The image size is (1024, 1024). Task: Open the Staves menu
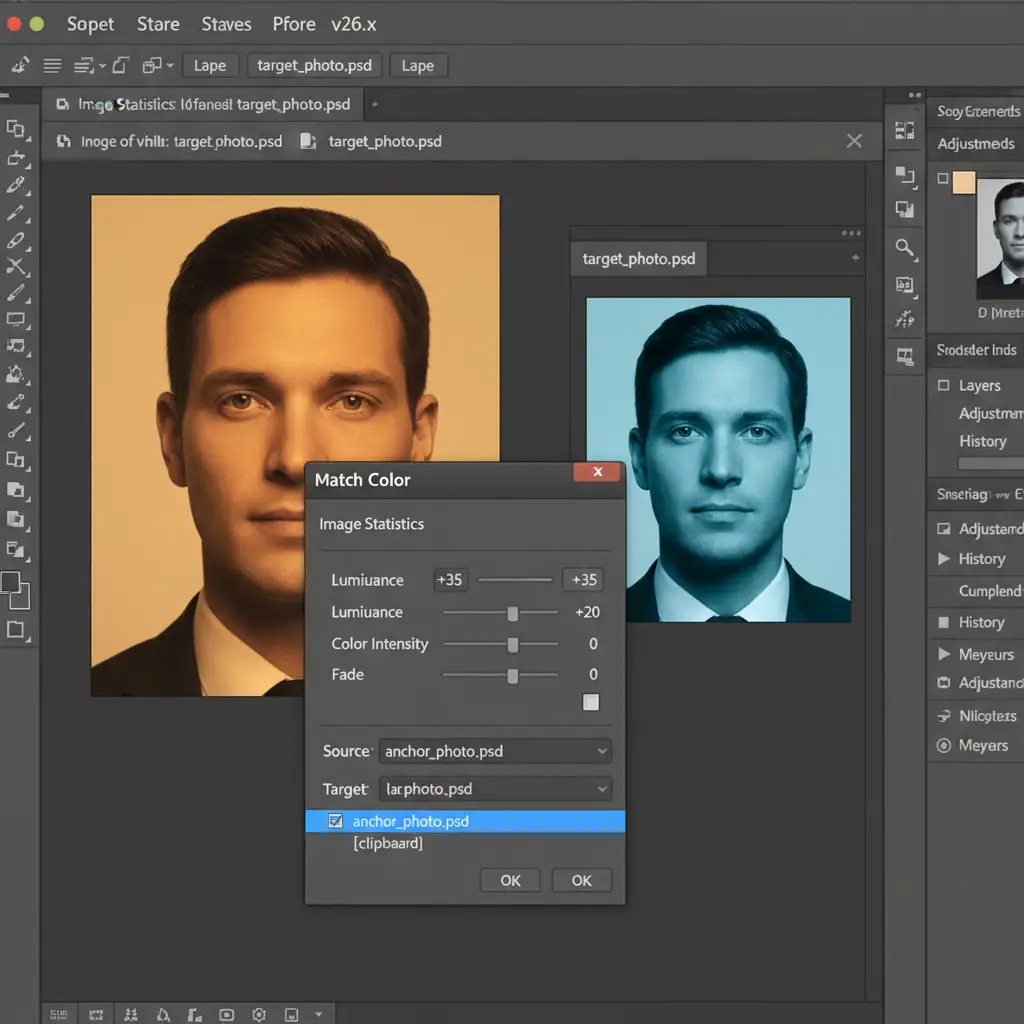(x=226, y=24)
